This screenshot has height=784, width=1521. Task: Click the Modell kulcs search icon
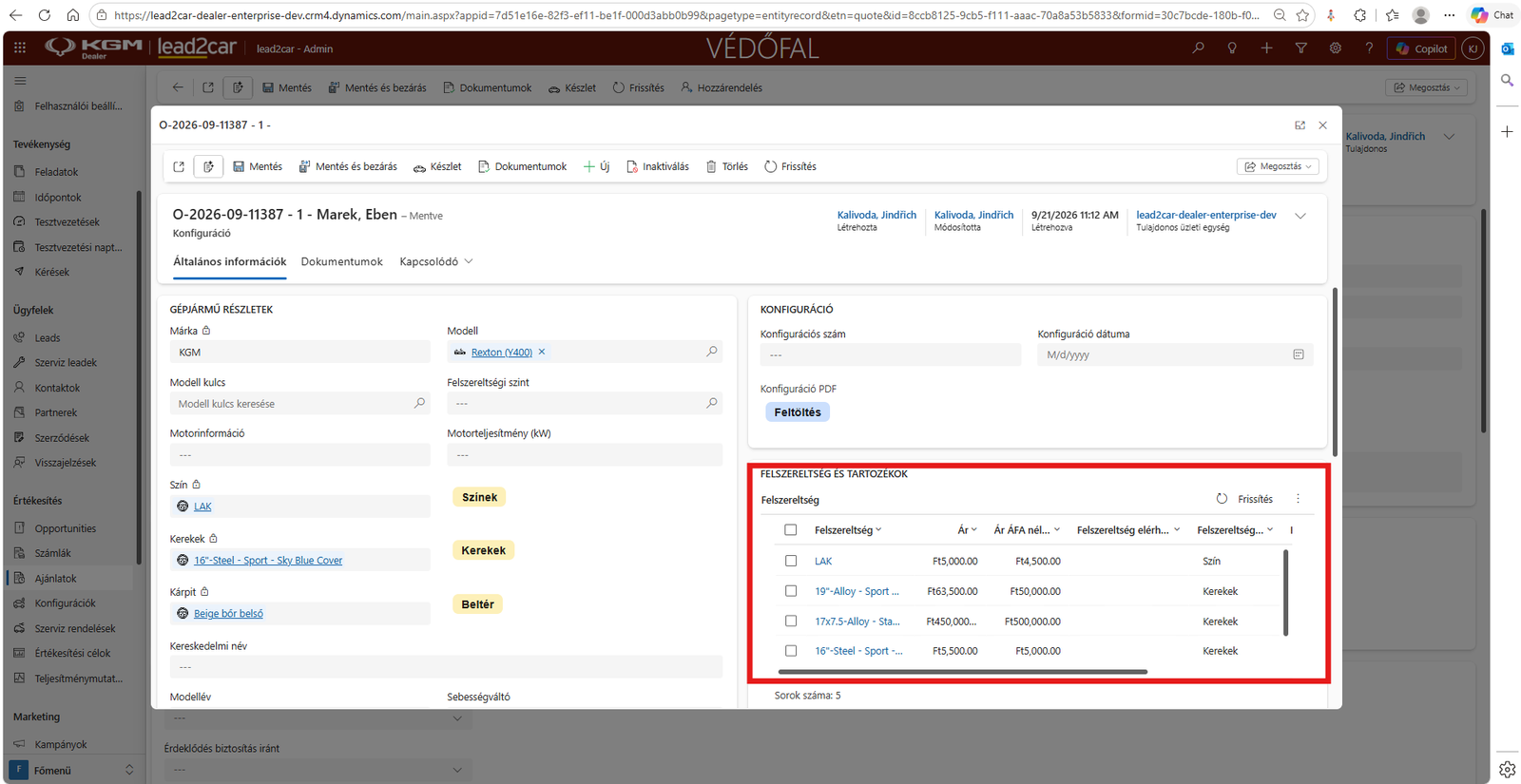[x=419, y=403]
